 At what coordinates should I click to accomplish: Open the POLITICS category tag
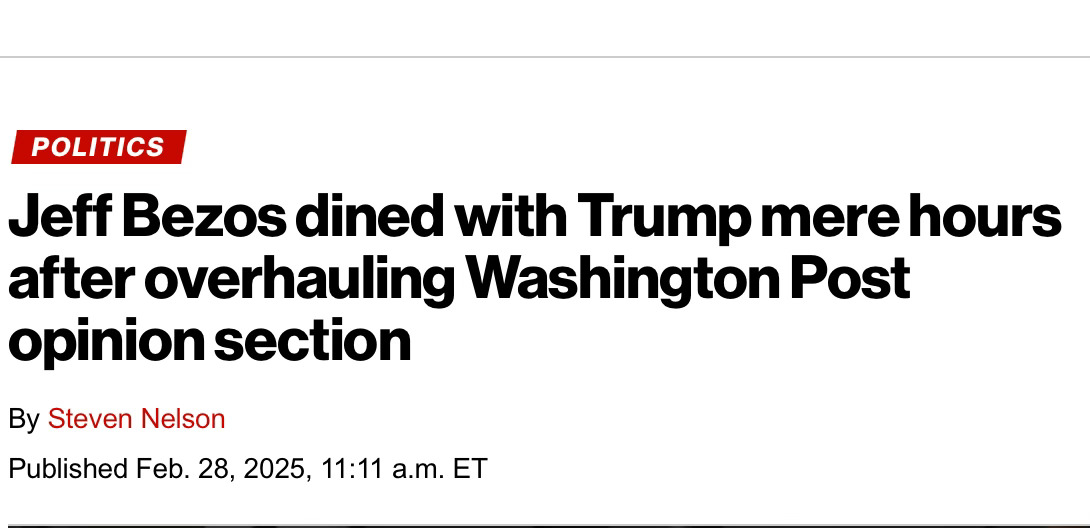[x=99, y=147]
